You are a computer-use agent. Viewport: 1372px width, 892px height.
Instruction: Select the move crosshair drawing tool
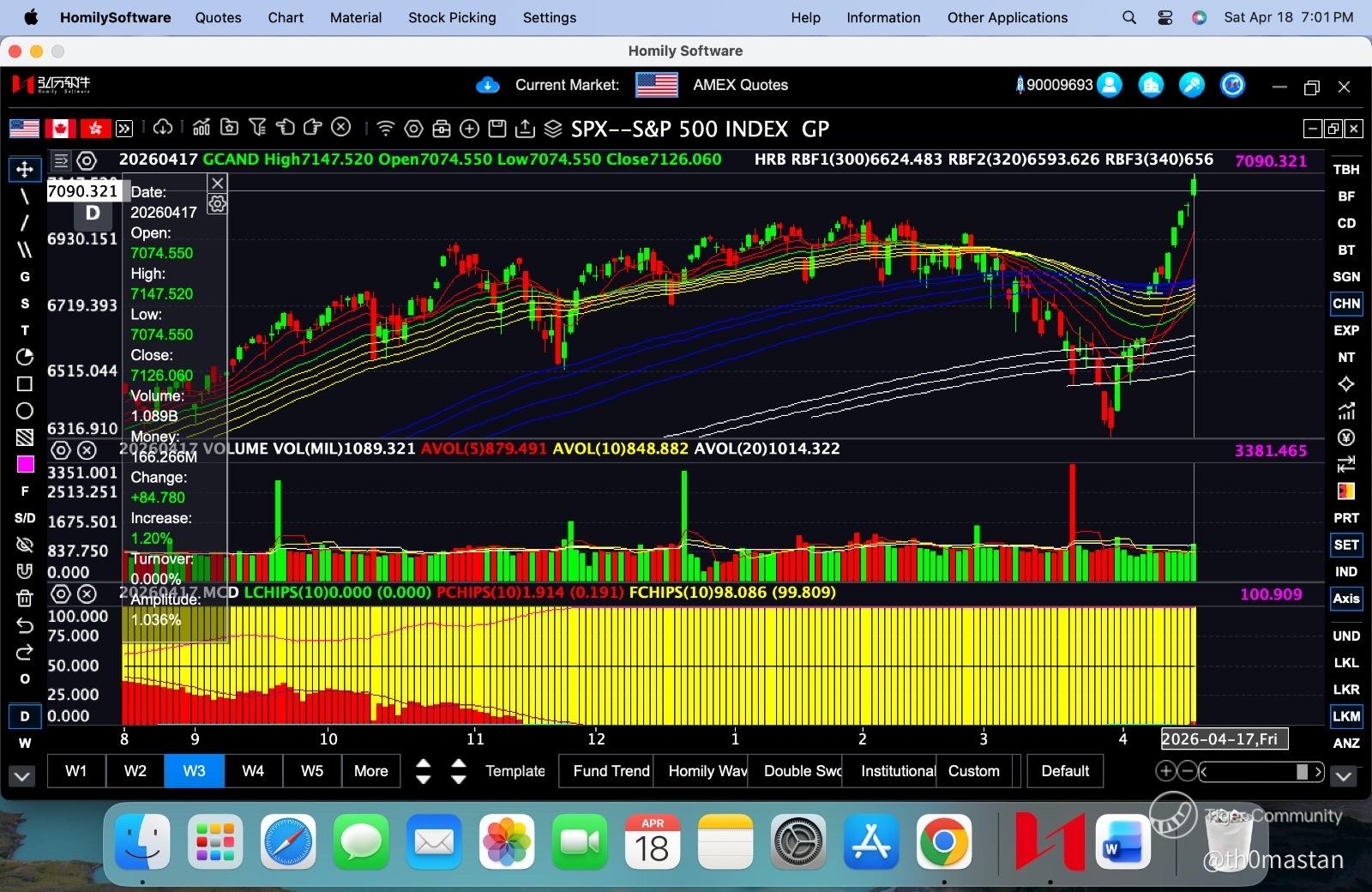click(25, 169)
